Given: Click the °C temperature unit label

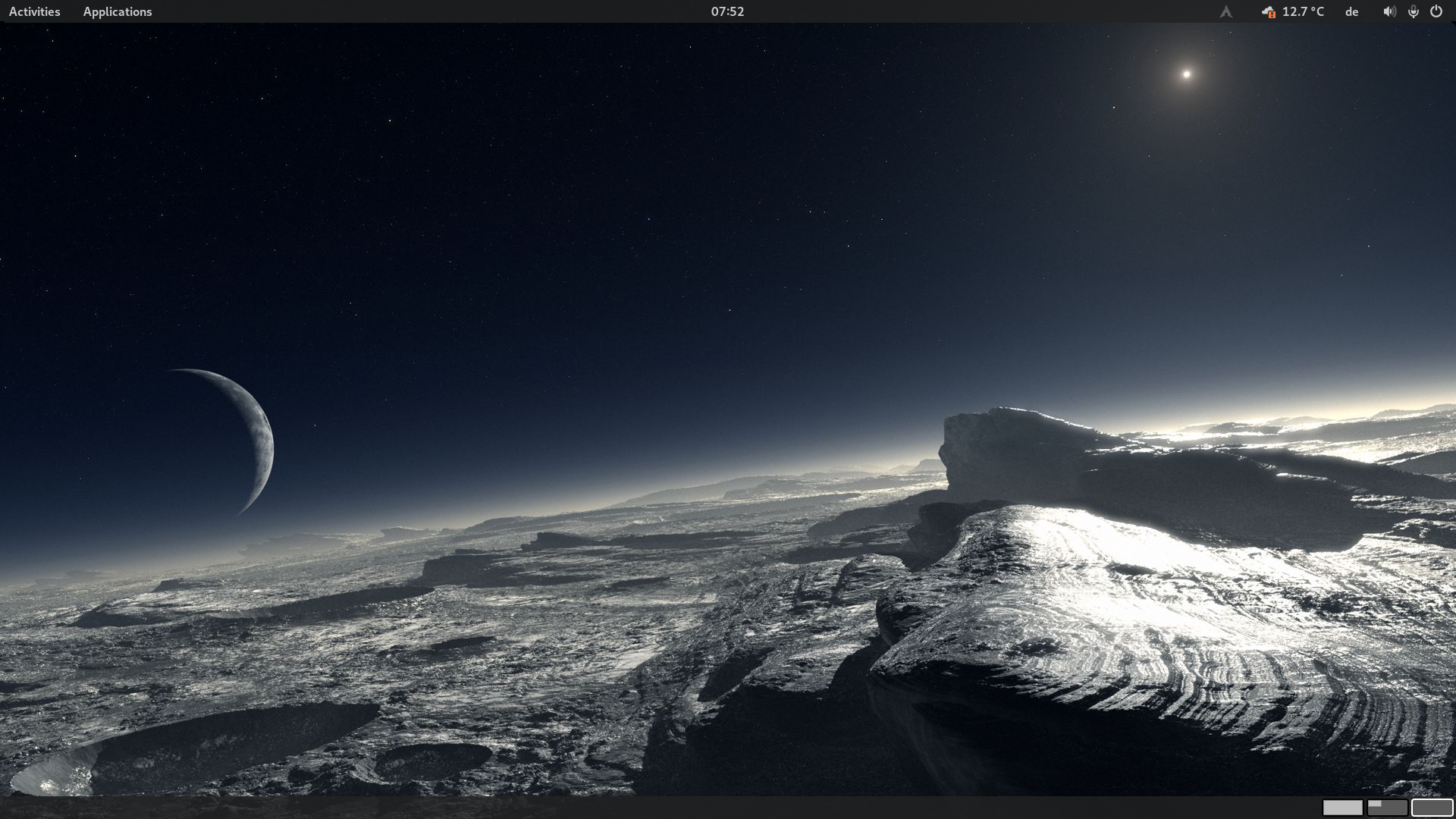Looking at the screenshot, I should pyautogui.click(x=1316, y=11).
